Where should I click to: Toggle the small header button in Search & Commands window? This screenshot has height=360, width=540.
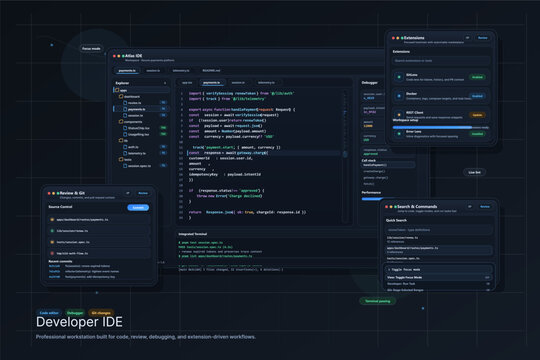coord(469,206)
